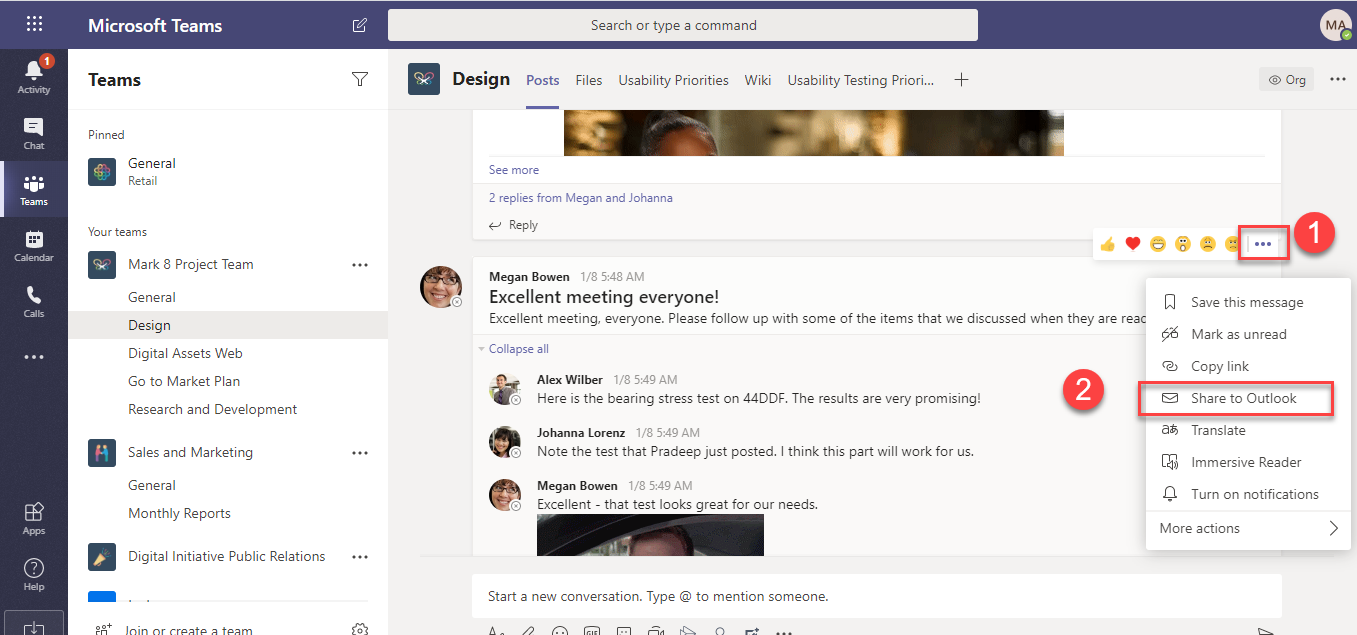Image resolution: width=1357 pixels, height=635 pixels.
Task: Click the See more link
Action: point(513,170)
